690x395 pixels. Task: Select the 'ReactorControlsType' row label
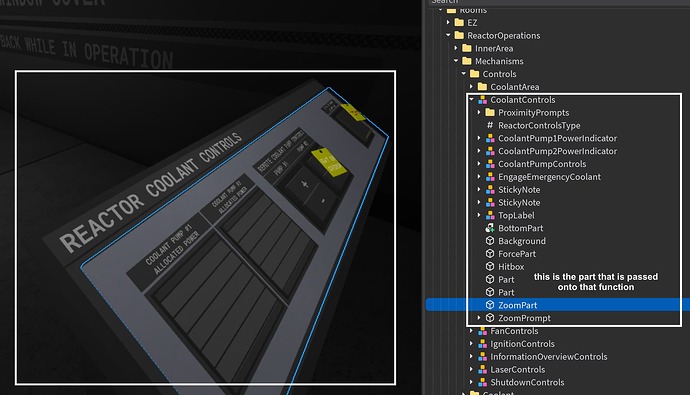pyautogui.click(x=539, y=125)
